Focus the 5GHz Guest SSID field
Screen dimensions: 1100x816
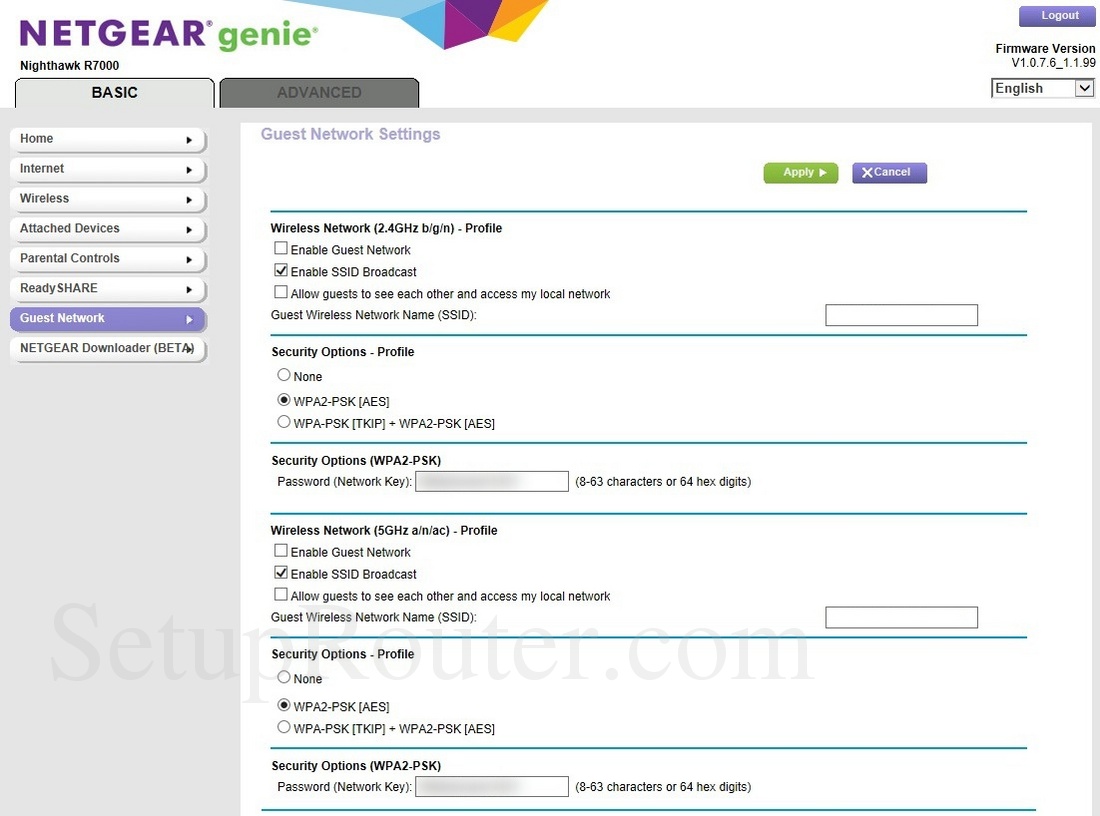coord(901,617)
